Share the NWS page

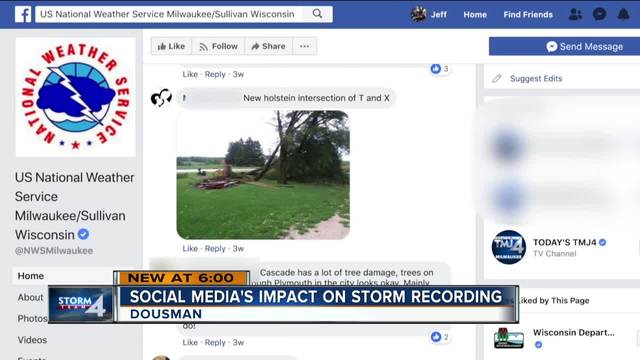268,46
